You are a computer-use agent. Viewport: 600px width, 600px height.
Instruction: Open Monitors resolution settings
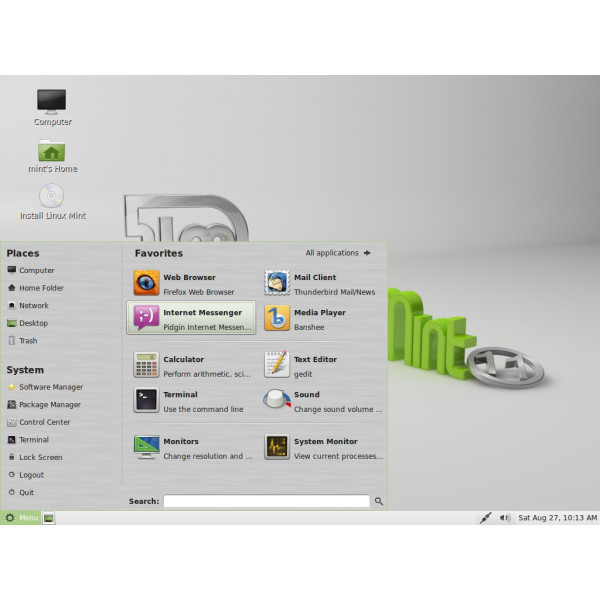point(190,447)
